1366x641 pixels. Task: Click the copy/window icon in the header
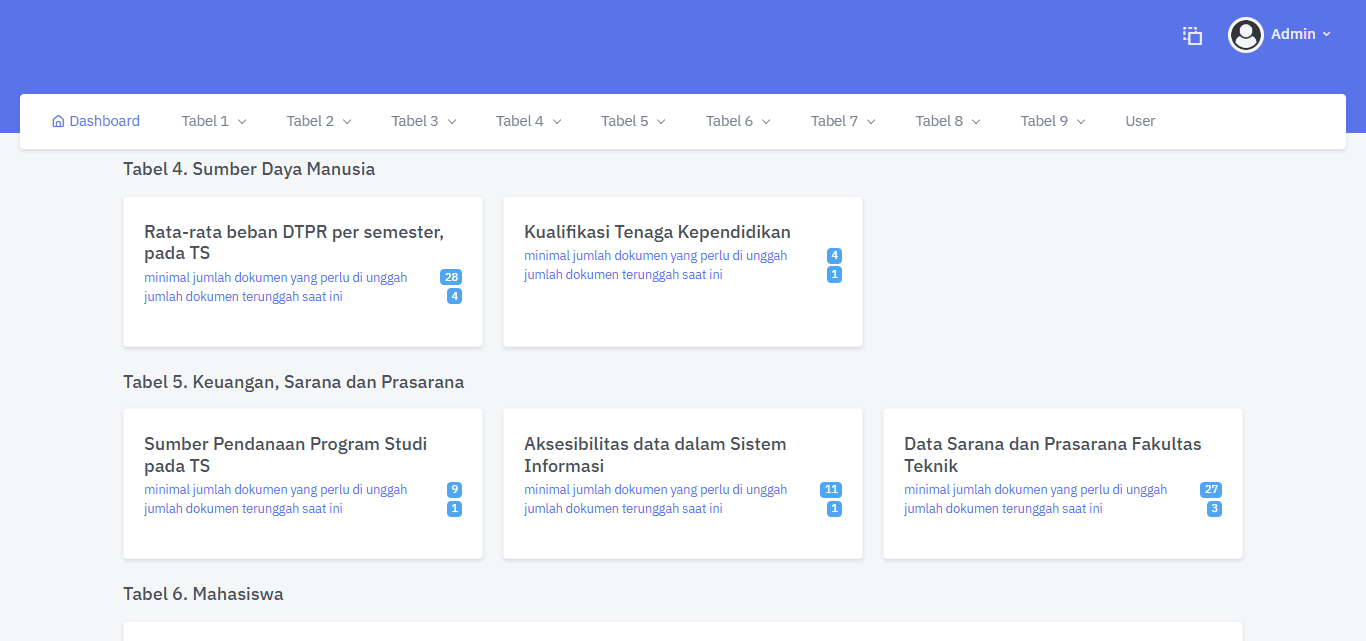pos(1192,35)
